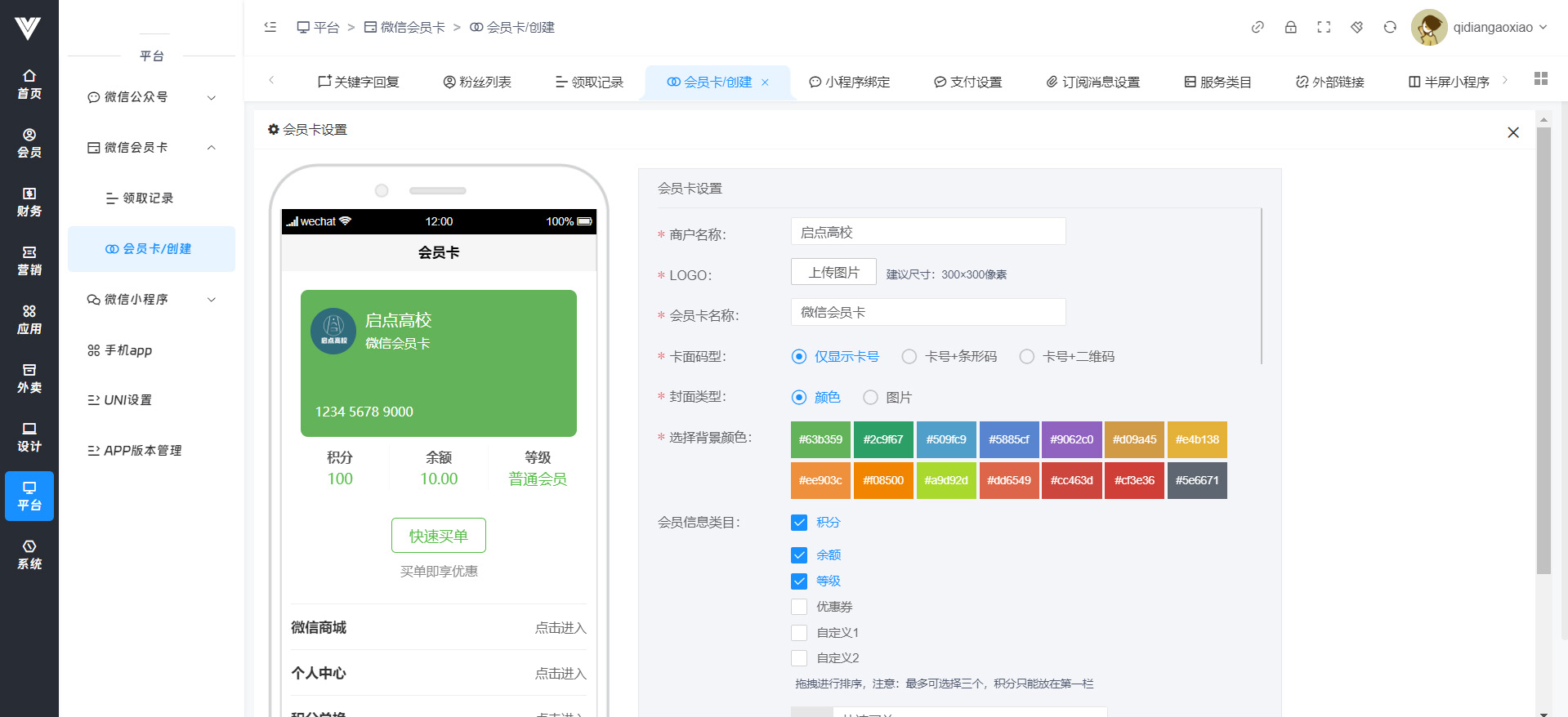
Task: Collapse the sidebar menu toggle icon
Action: click(x=270, y=27)
